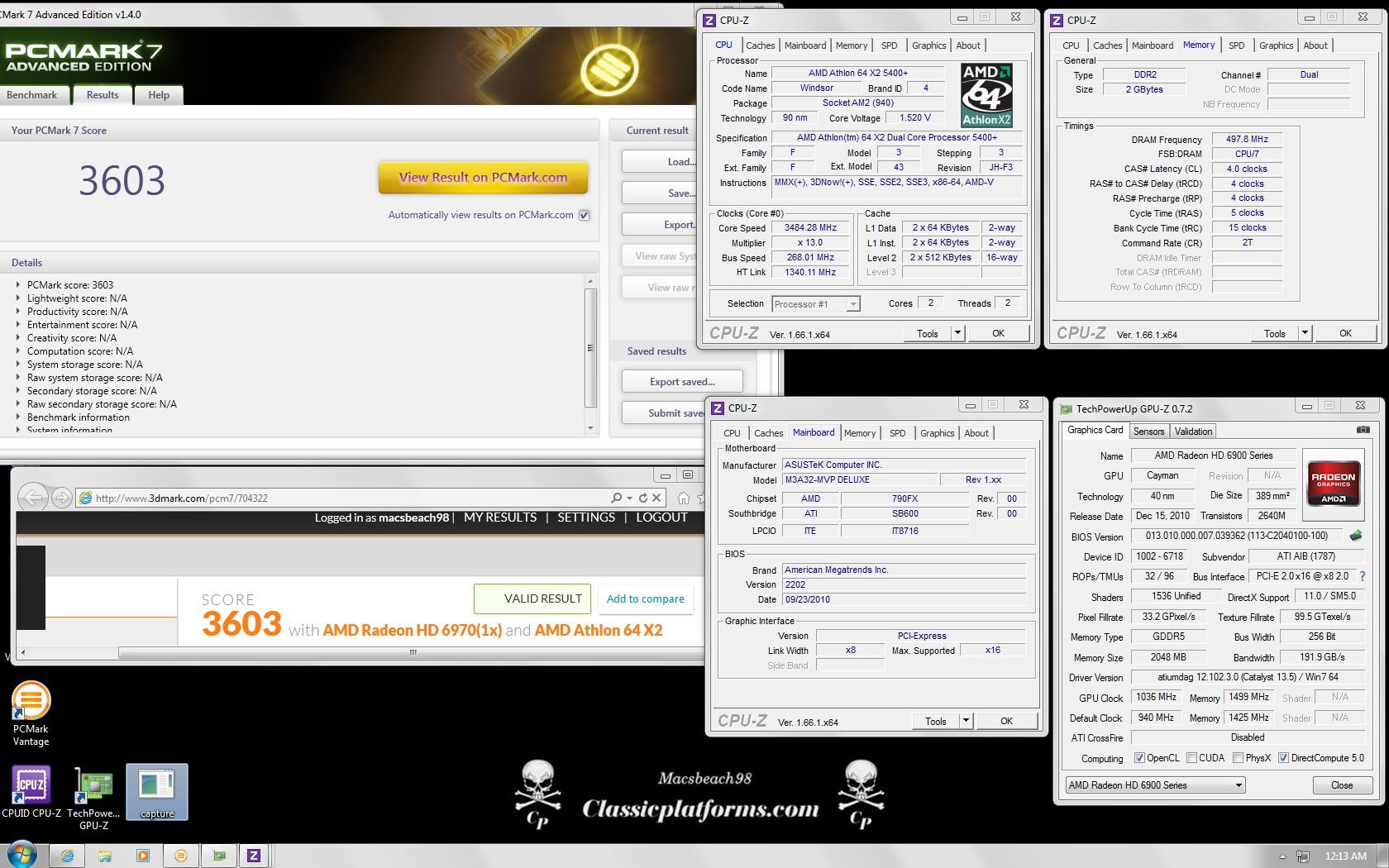Click OK in CPU-Z Mainboard window
1389x868 pixels.
(x=1006, y=721)
